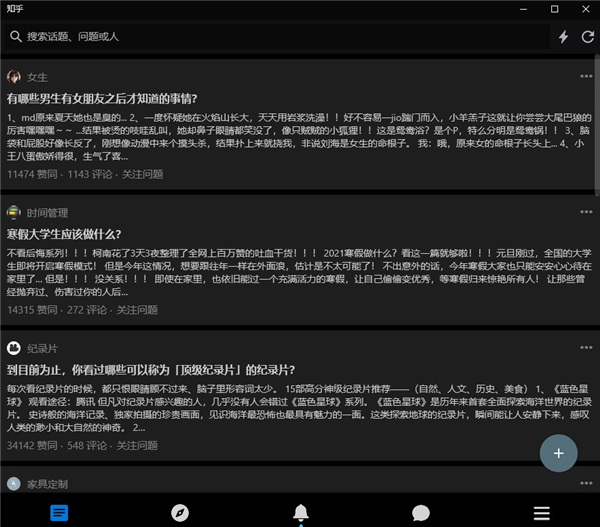Viewport: 600px width, 527px height.
Task: Open the 时间管理 topic label
Action: coord(47,213)
